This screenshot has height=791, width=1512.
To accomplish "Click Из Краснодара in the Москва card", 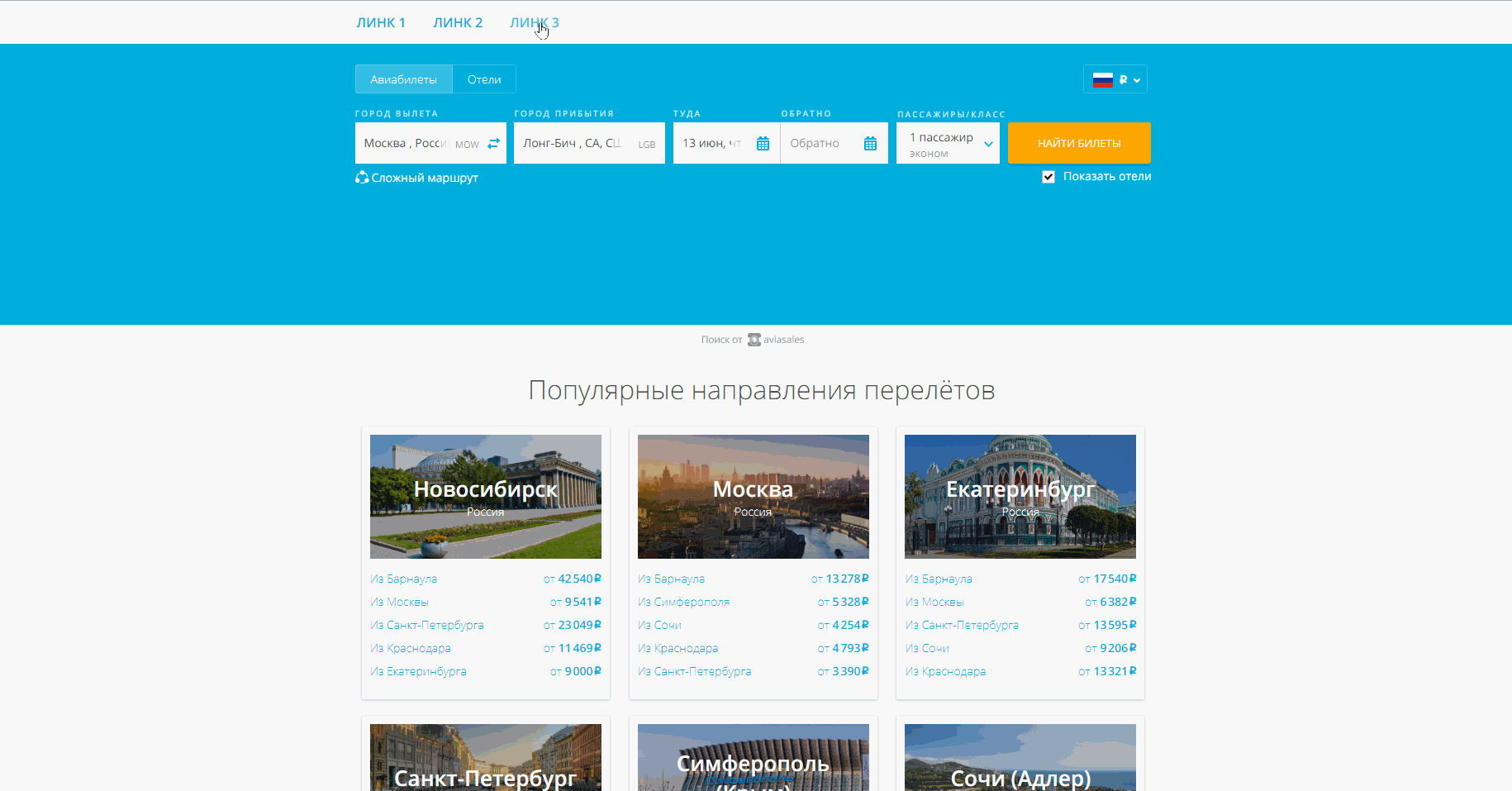I will click(678, 648).
